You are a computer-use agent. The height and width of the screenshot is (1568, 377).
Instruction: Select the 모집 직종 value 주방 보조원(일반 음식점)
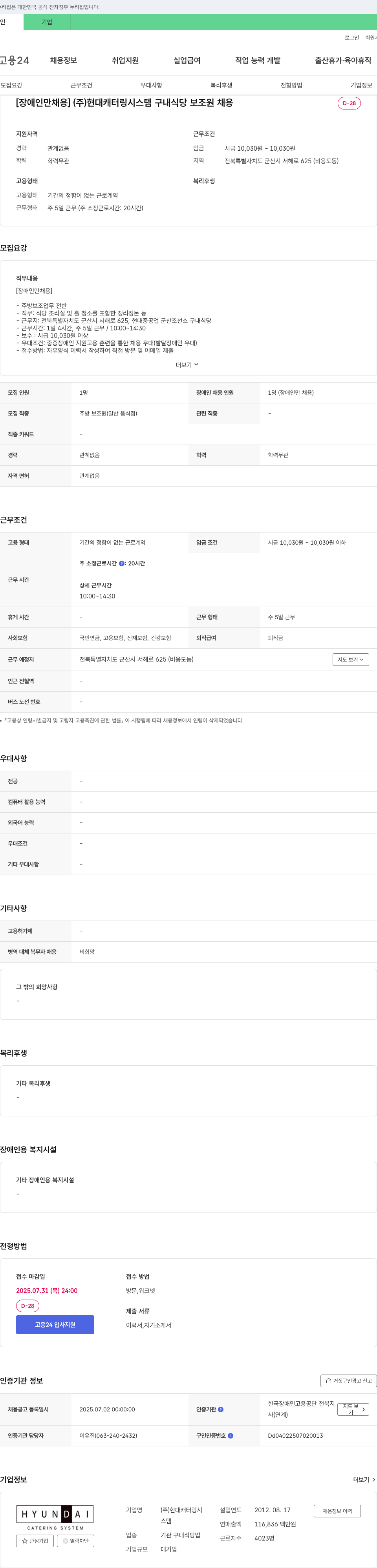[108, 413]
